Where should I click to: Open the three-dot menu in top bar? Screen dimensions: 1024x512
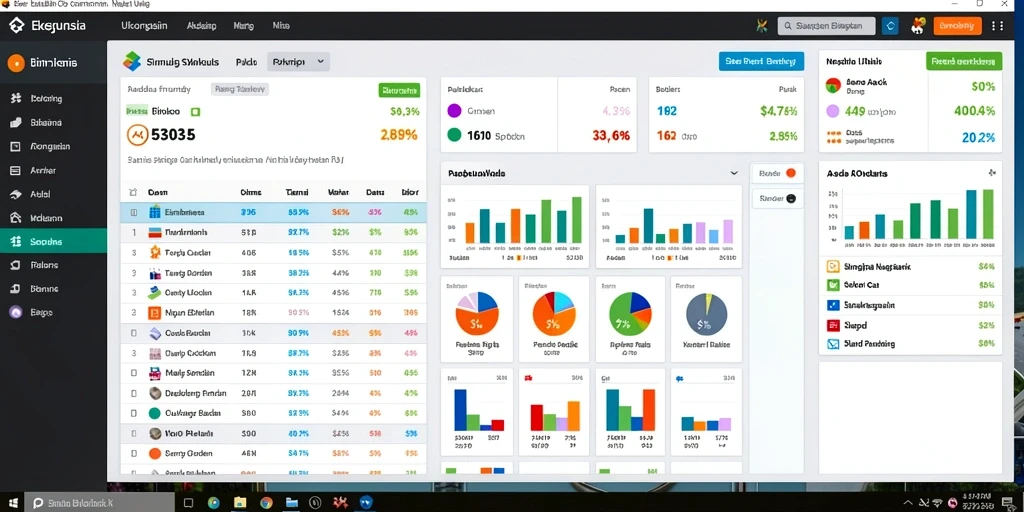tap(997, 26)
